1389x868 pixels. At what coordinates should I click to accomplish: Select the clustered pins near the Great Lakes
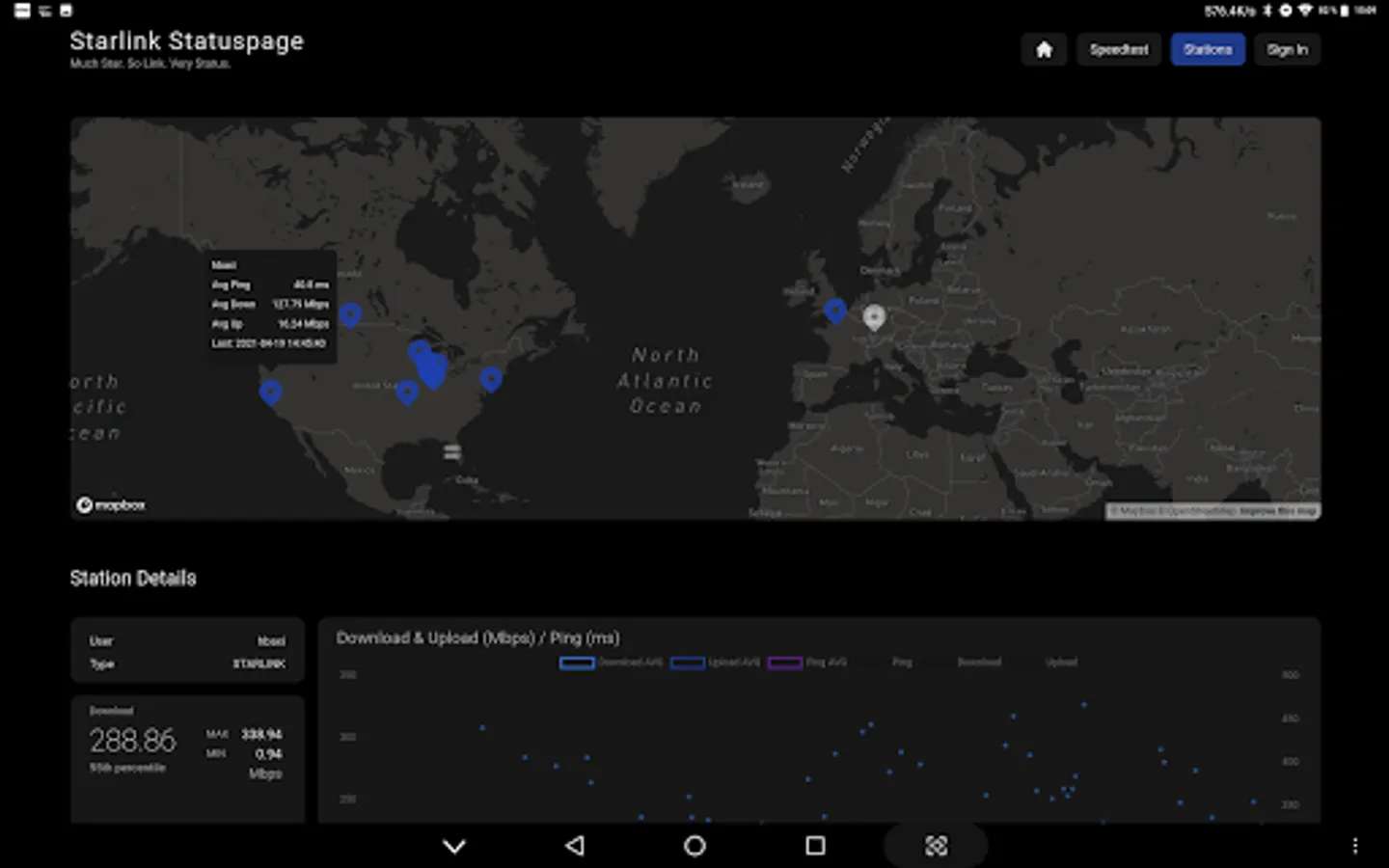click(x=430, y=366)
